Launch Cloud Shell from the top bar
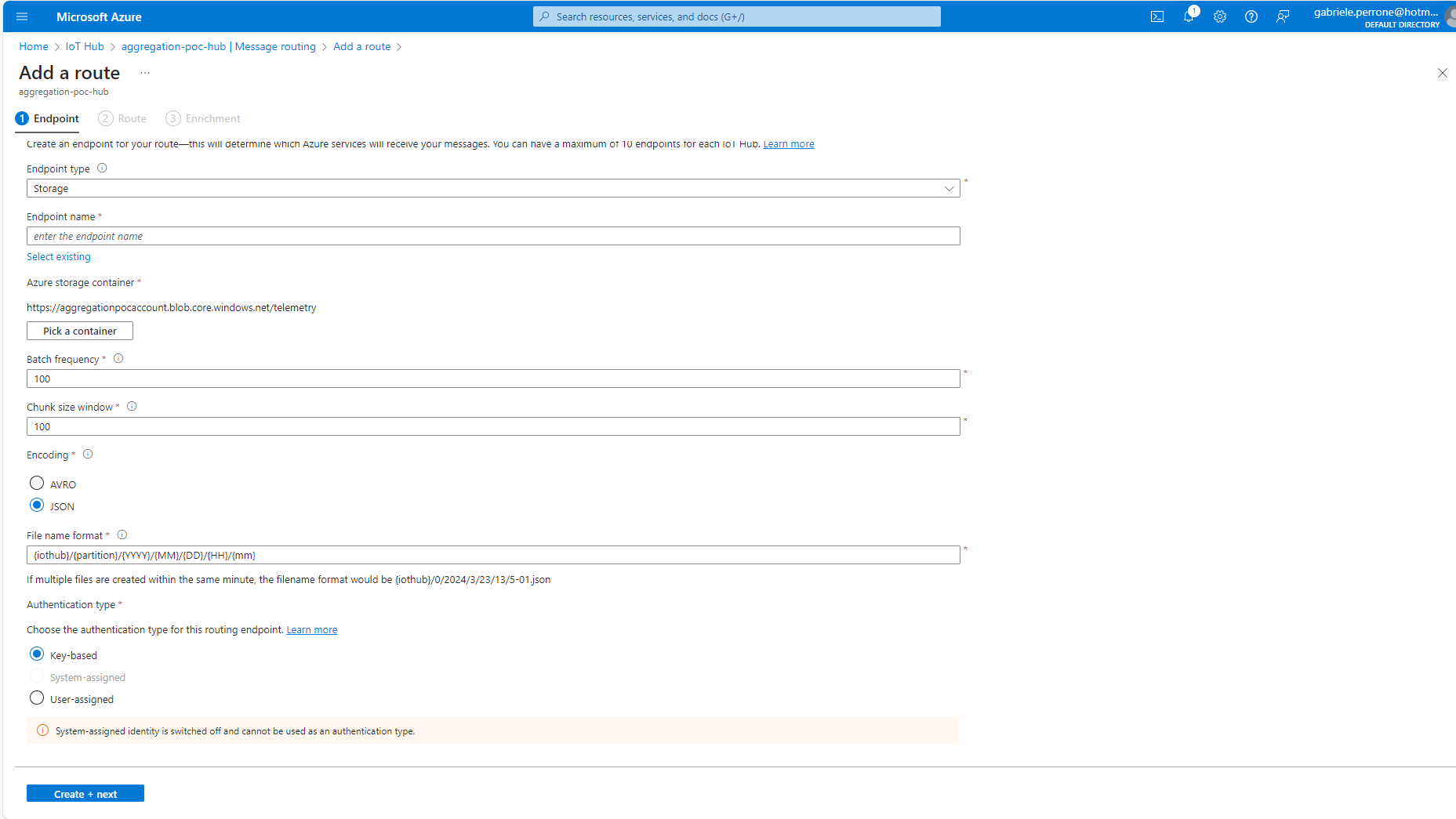Viewport: 1456px width, 819px height. pyautogui.click(x=1157, y=16)
